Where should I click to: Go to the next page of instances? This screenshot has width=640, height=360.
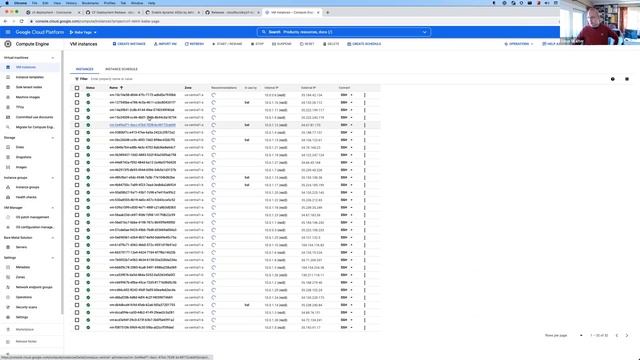(627, 336)
